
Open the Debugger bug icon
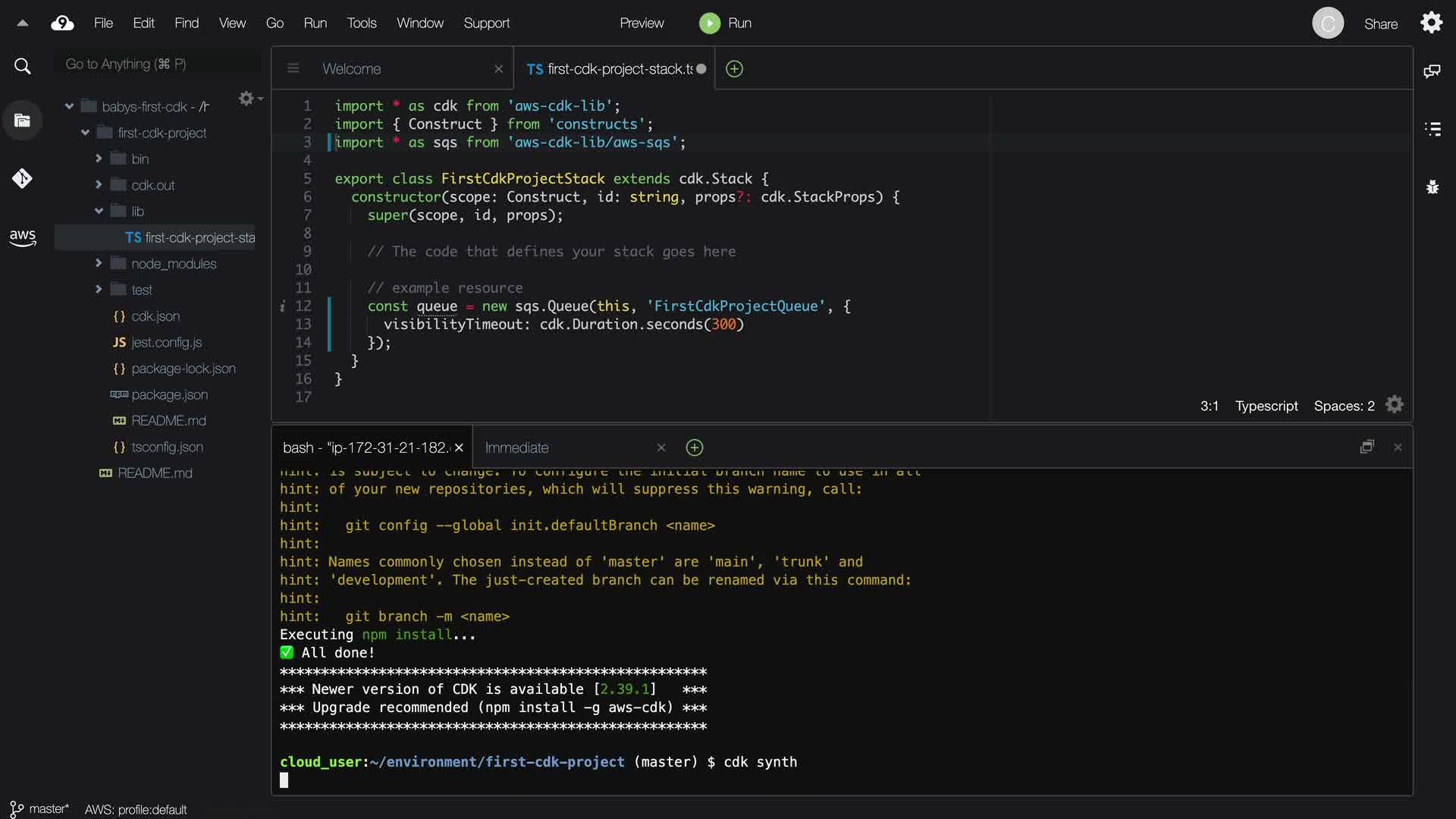click(1432, 187)
